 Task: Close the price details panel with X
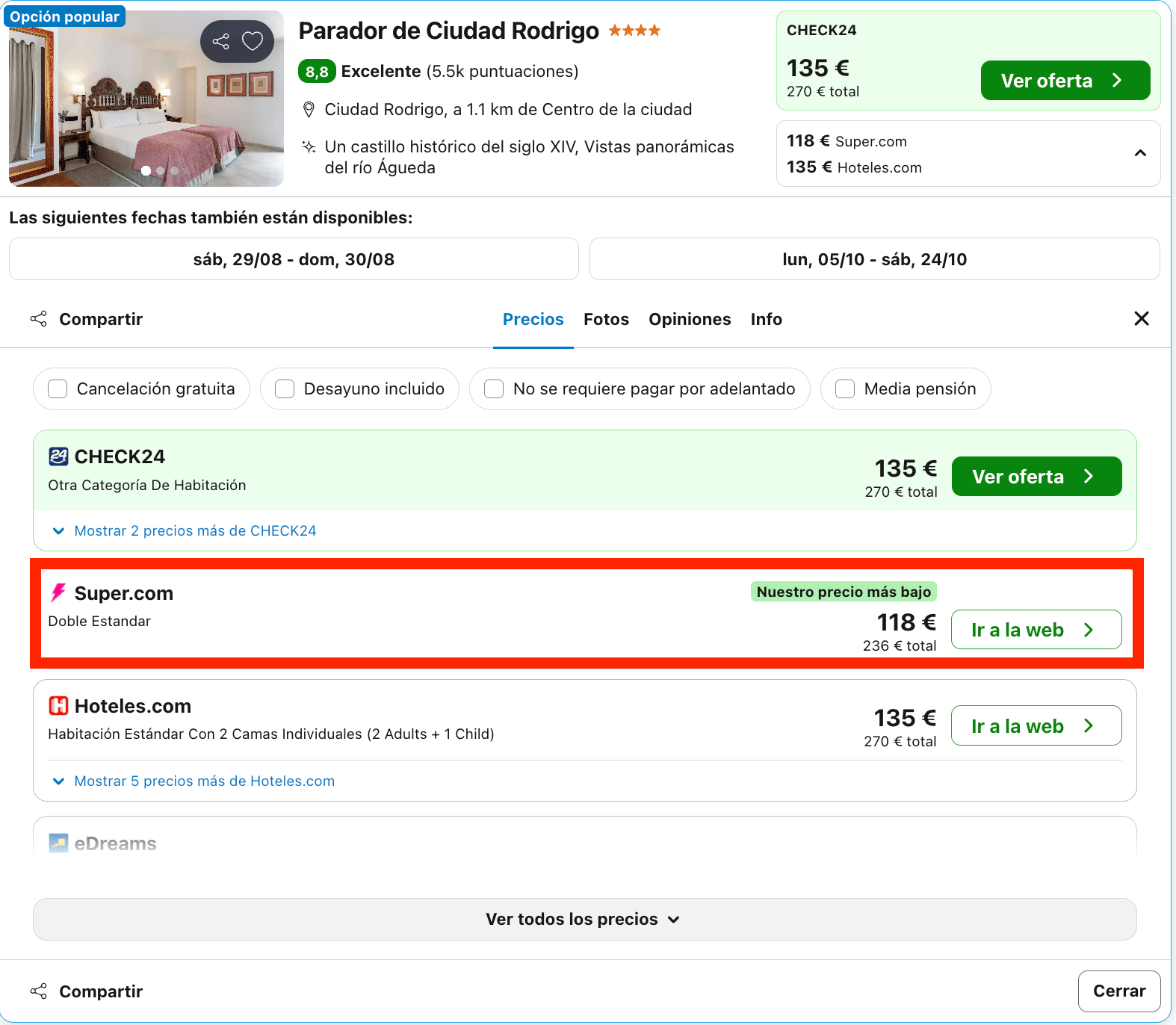coord(1142,319)
